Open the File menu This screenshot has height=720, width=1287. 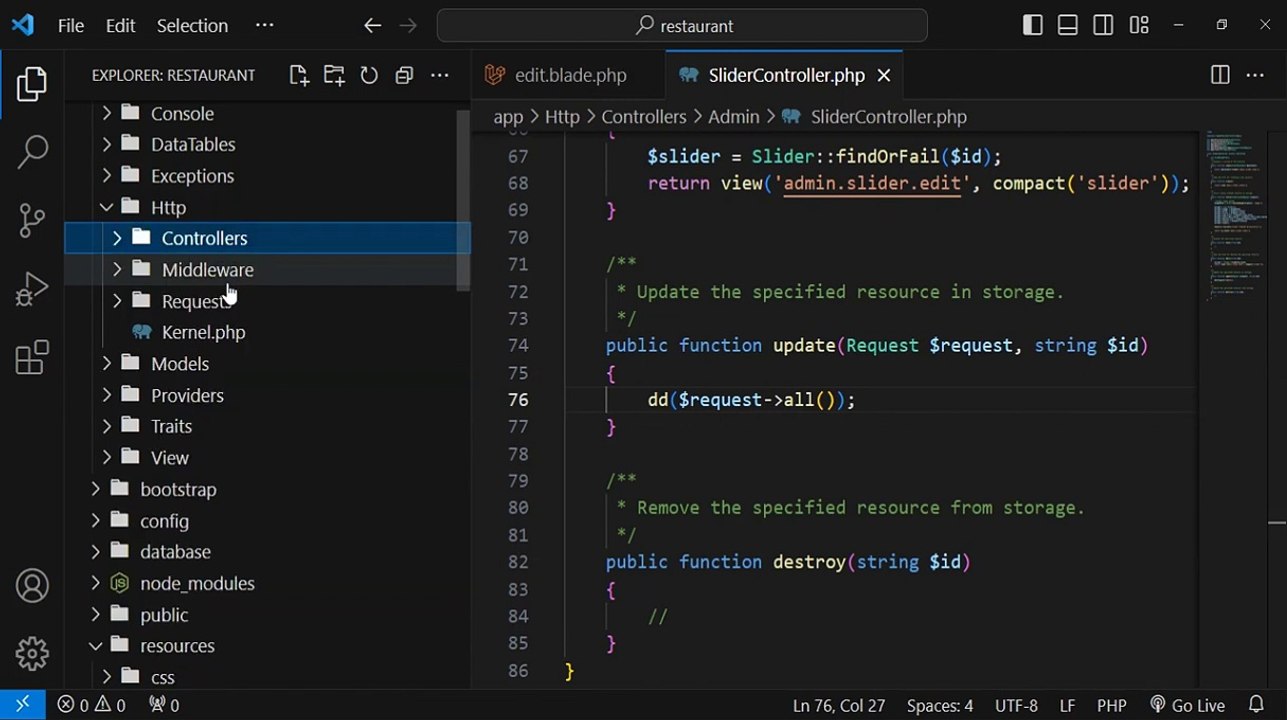pyautogui.click(x=71, y=26)
